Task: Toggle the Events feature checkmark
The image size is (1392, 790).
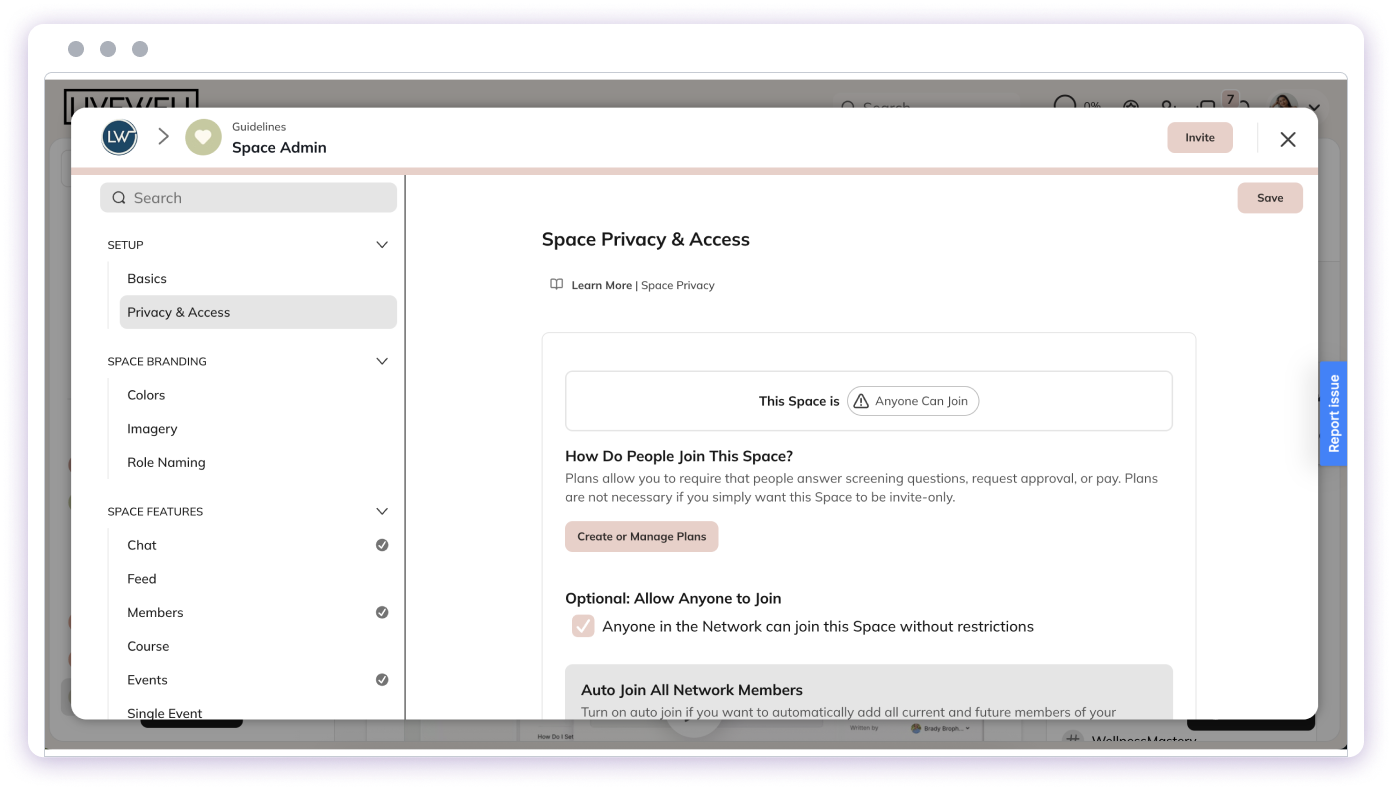Action: click(x=382, y=679)
